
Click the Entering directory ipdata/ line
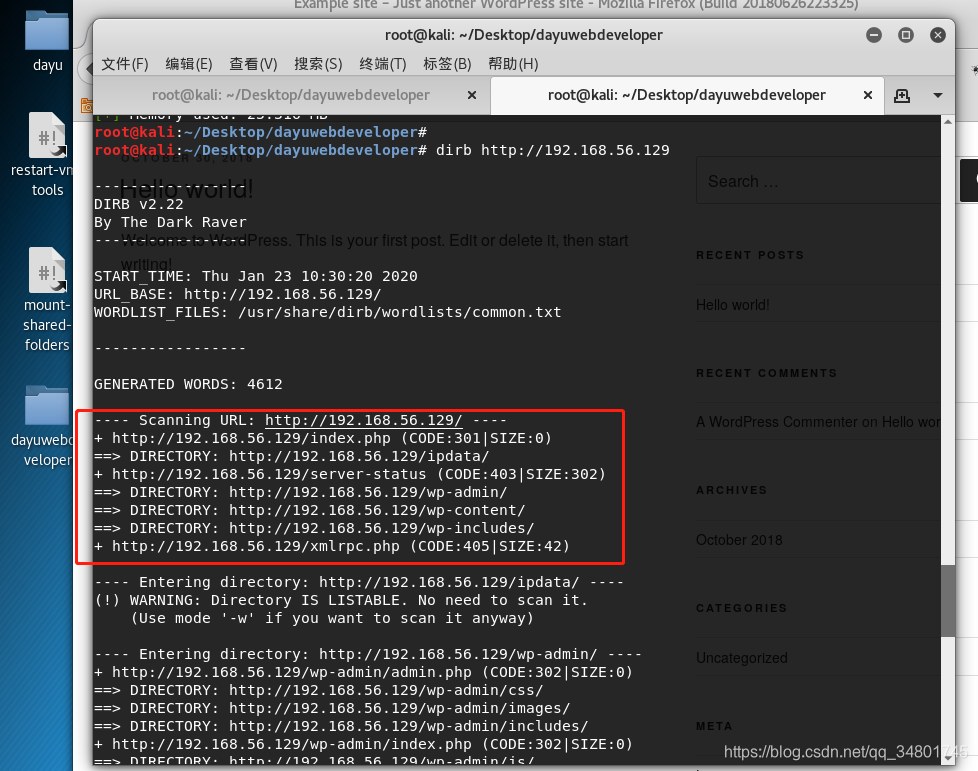pyautogui.click(x=359, y=582)
